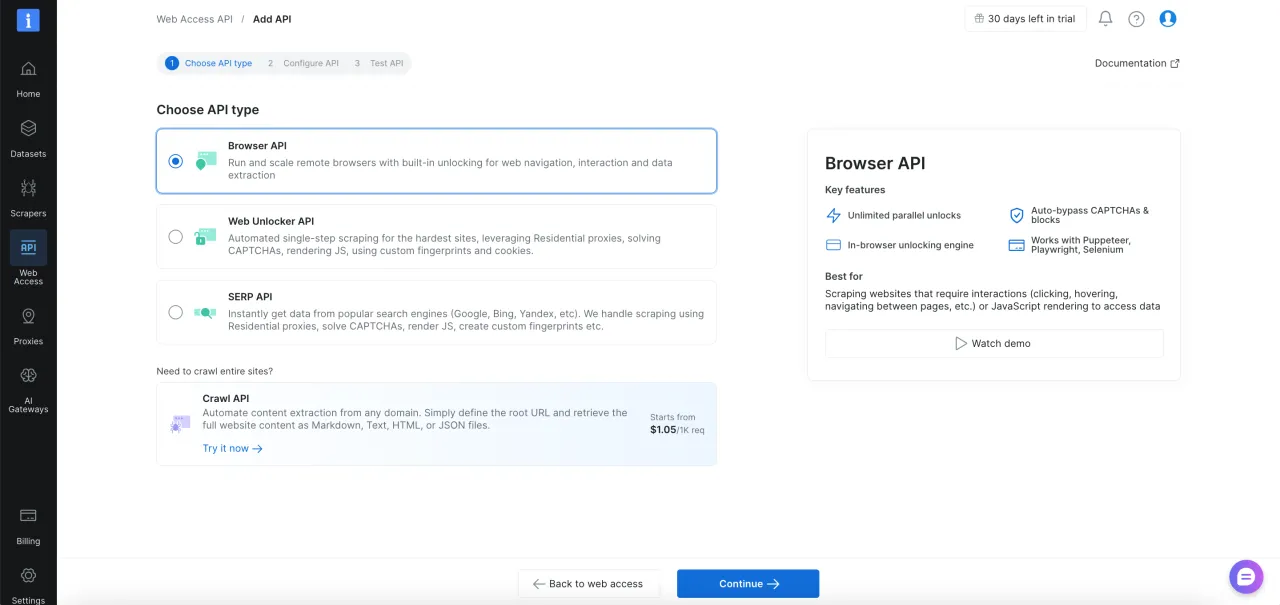Open the user account avatar
The image size is (1280, 605).
click(1167, 19)
